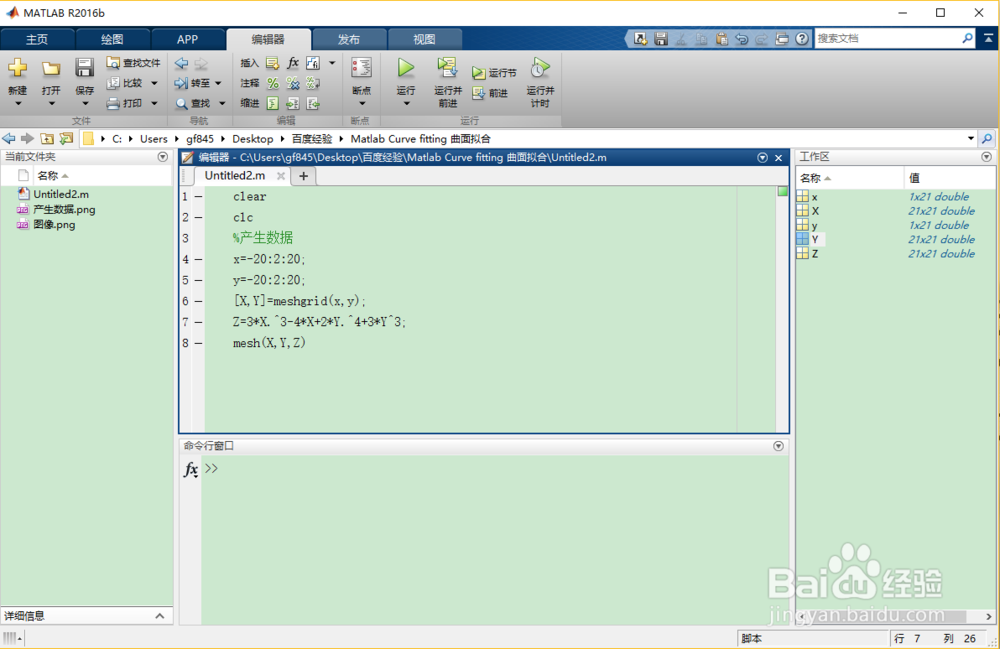Image resolution: width=1000 pixels, height=649 pixels.
Task: Click the blue back arrow in 导航 section
Action: point(181,63)
